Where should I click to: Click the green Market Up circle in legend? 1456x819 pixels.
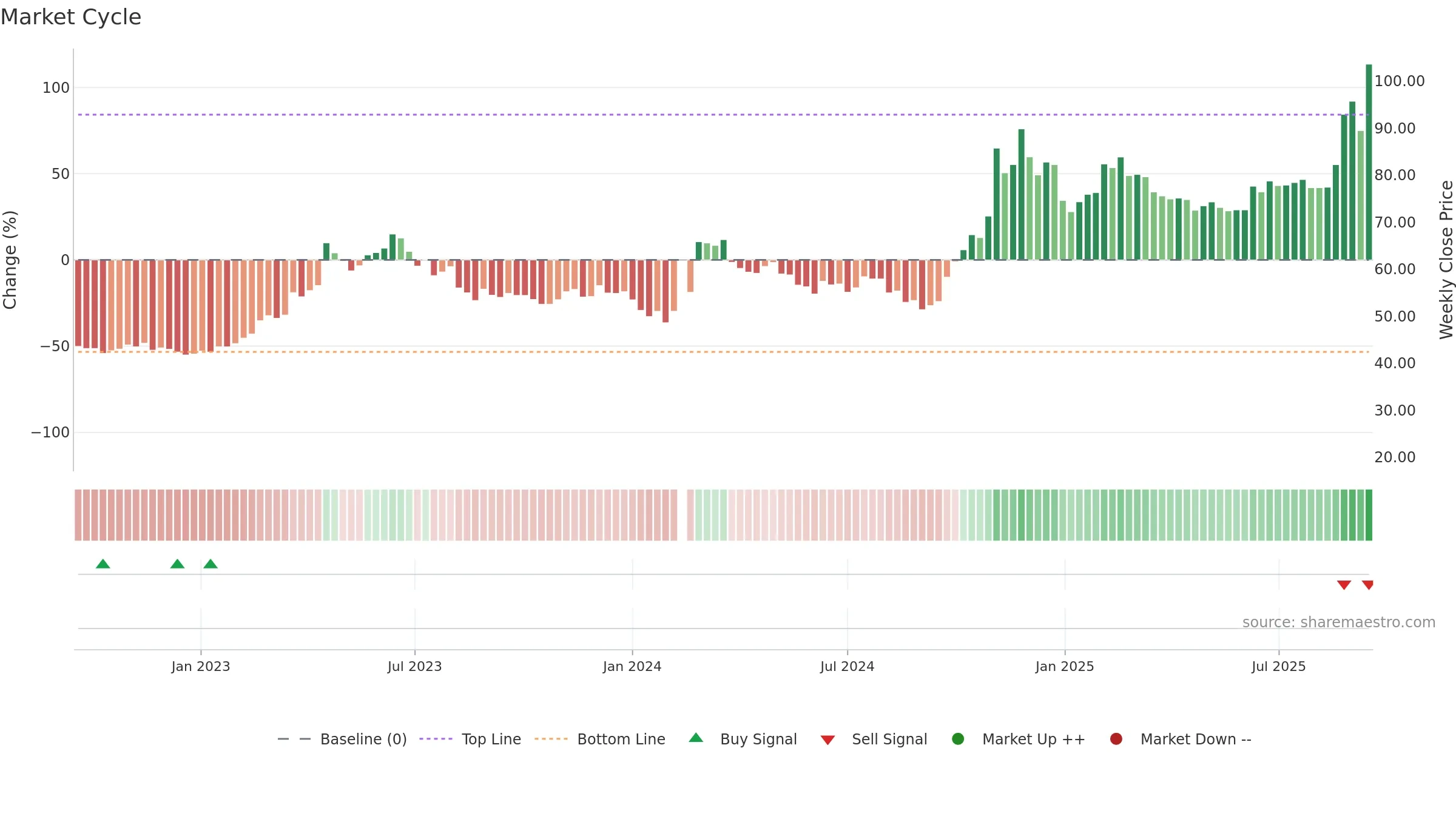coord(958,739)
